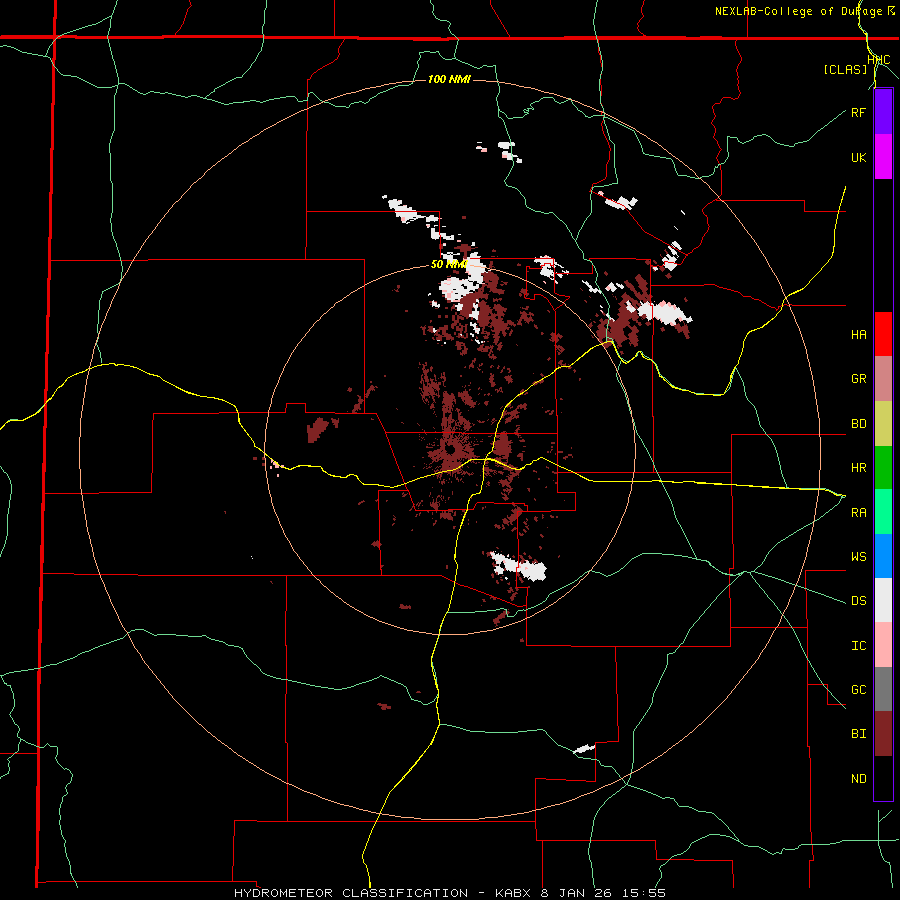This screenshot has width=900, height=900.
Task: Click the [CLAS] label above the color bar
Action: (x=845, y=69)
